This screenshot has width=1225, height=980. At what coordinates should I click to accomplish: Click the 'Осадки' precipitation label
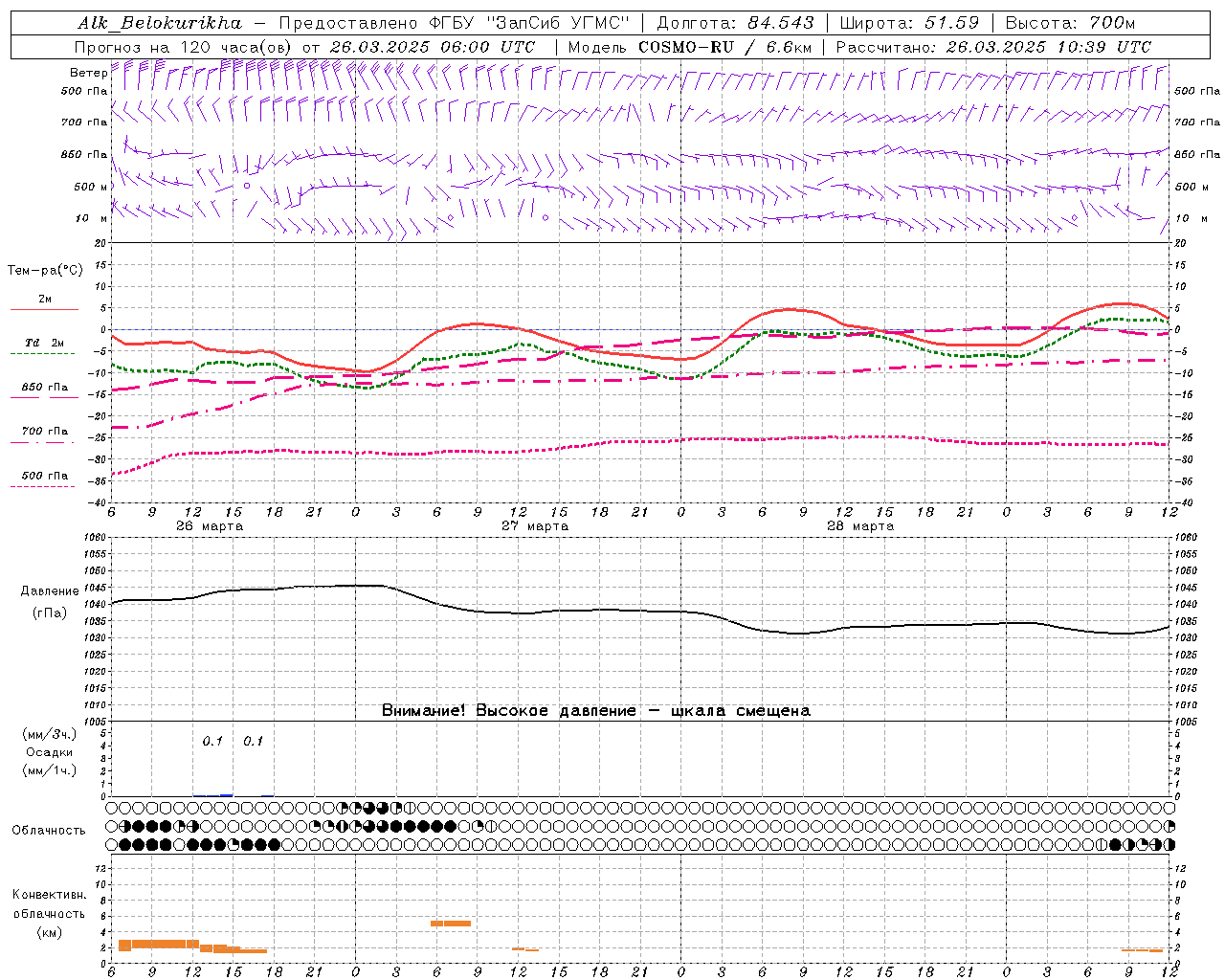click(x=49, y=752)
